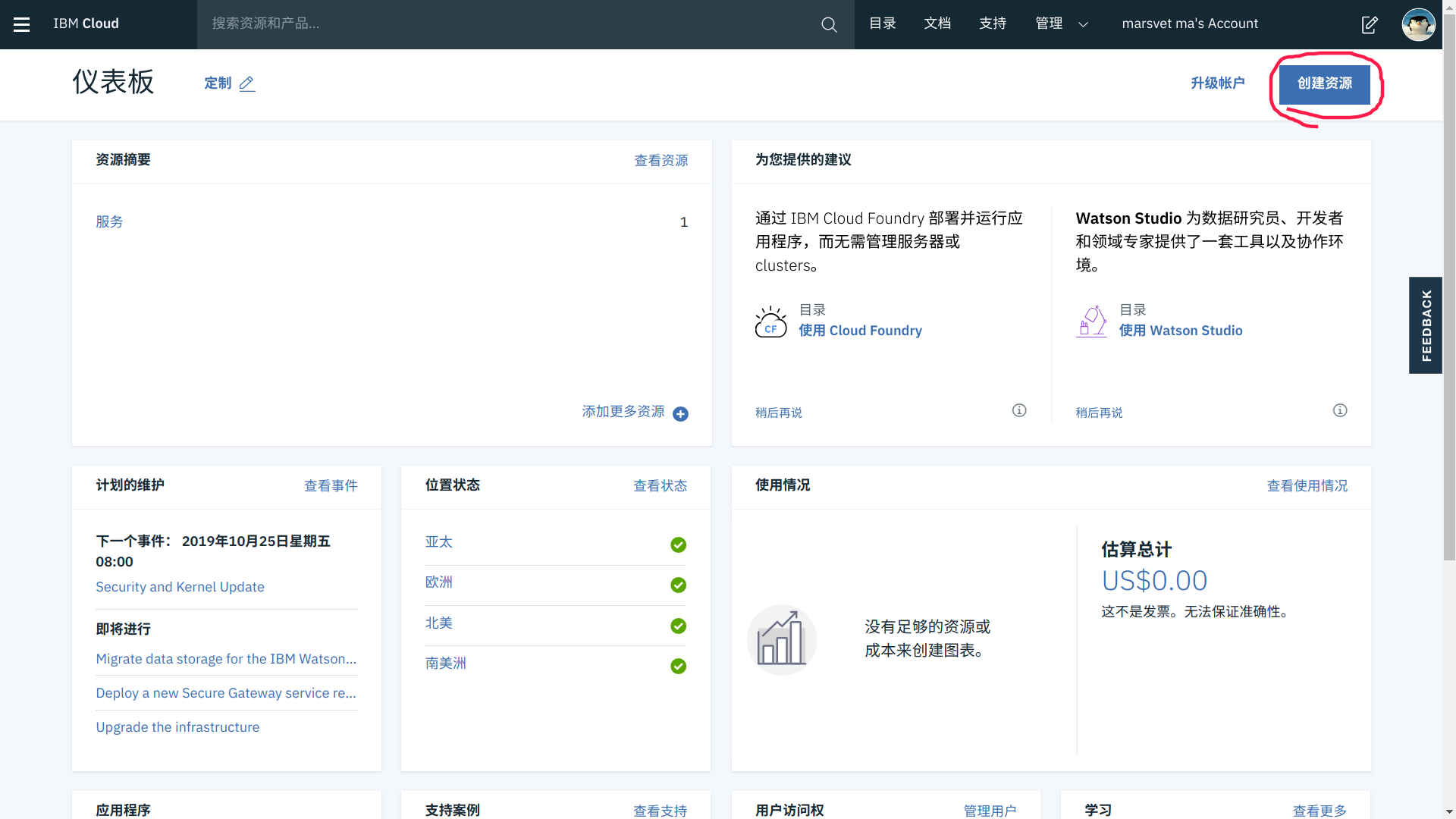Image resolution: width=1456 pixels, height=819 pixels.
Task: Click the edit notepad icon in header
Action: [1370, 24]
